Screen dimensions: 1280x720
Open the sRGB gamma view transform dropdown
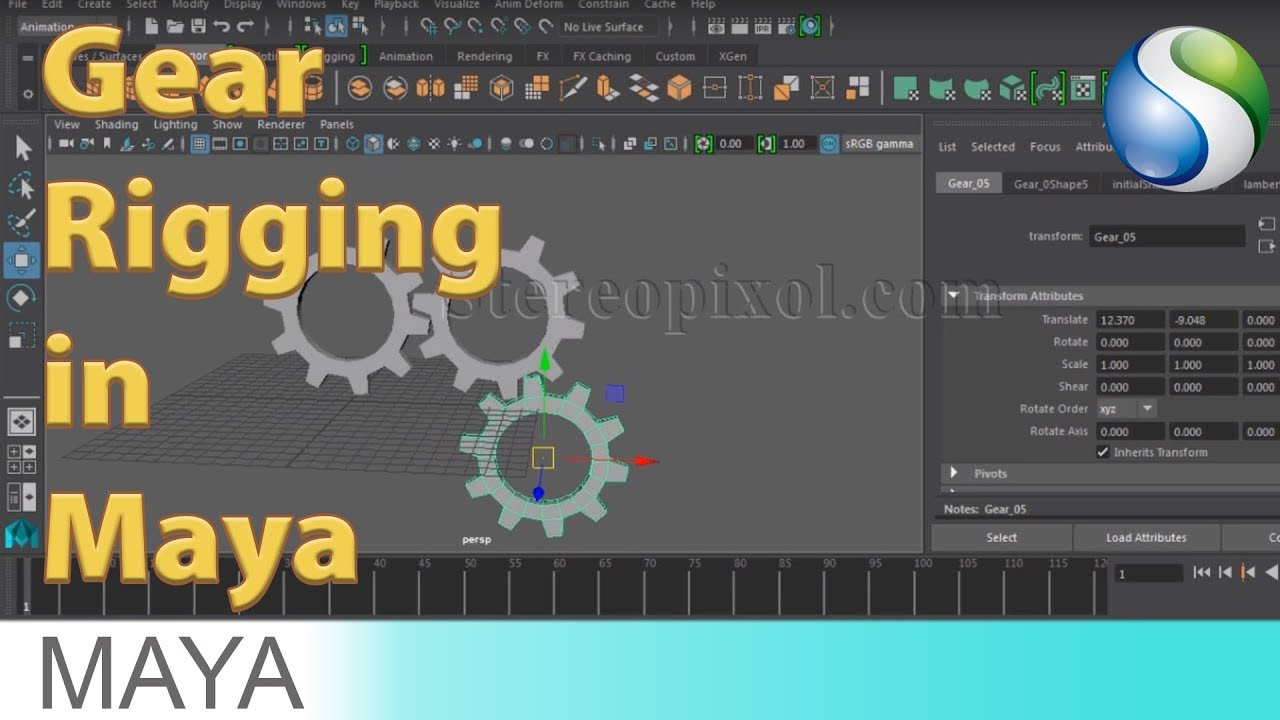pos(880,144)
